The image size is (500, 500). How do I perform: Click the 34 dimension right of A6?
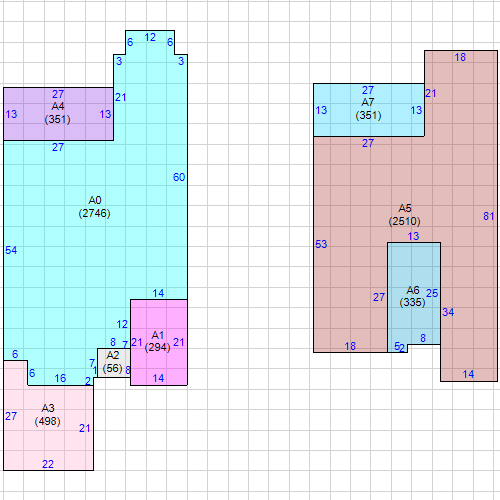(x=448, y=312)
